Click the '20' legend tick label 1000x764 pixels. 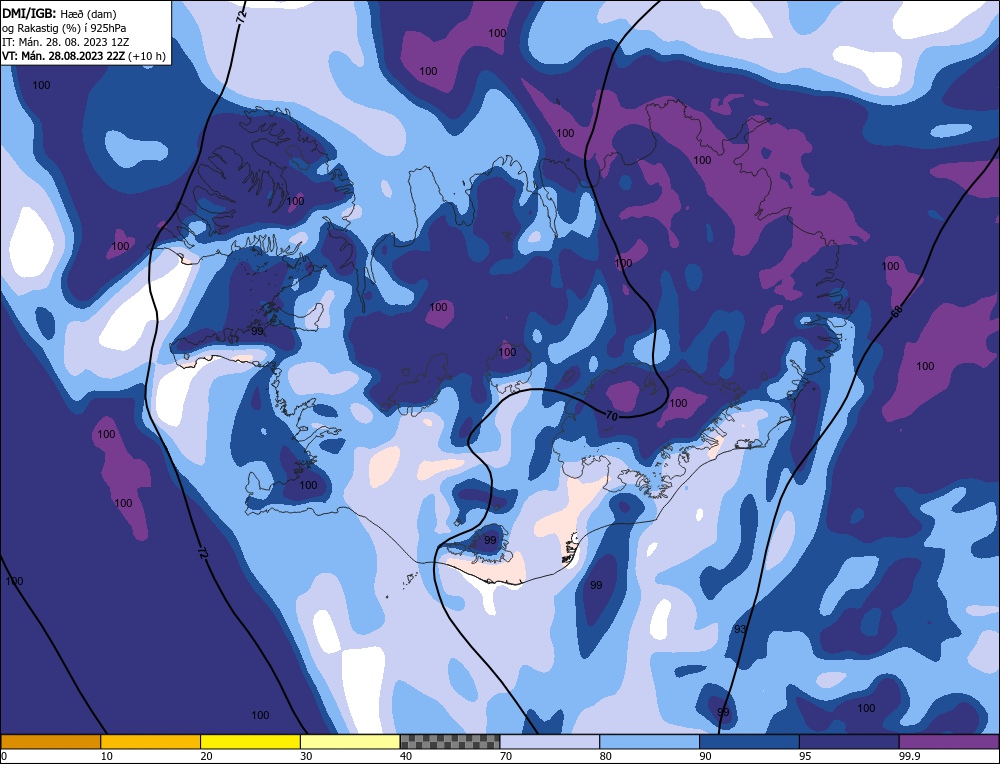(x=206, y=756)
